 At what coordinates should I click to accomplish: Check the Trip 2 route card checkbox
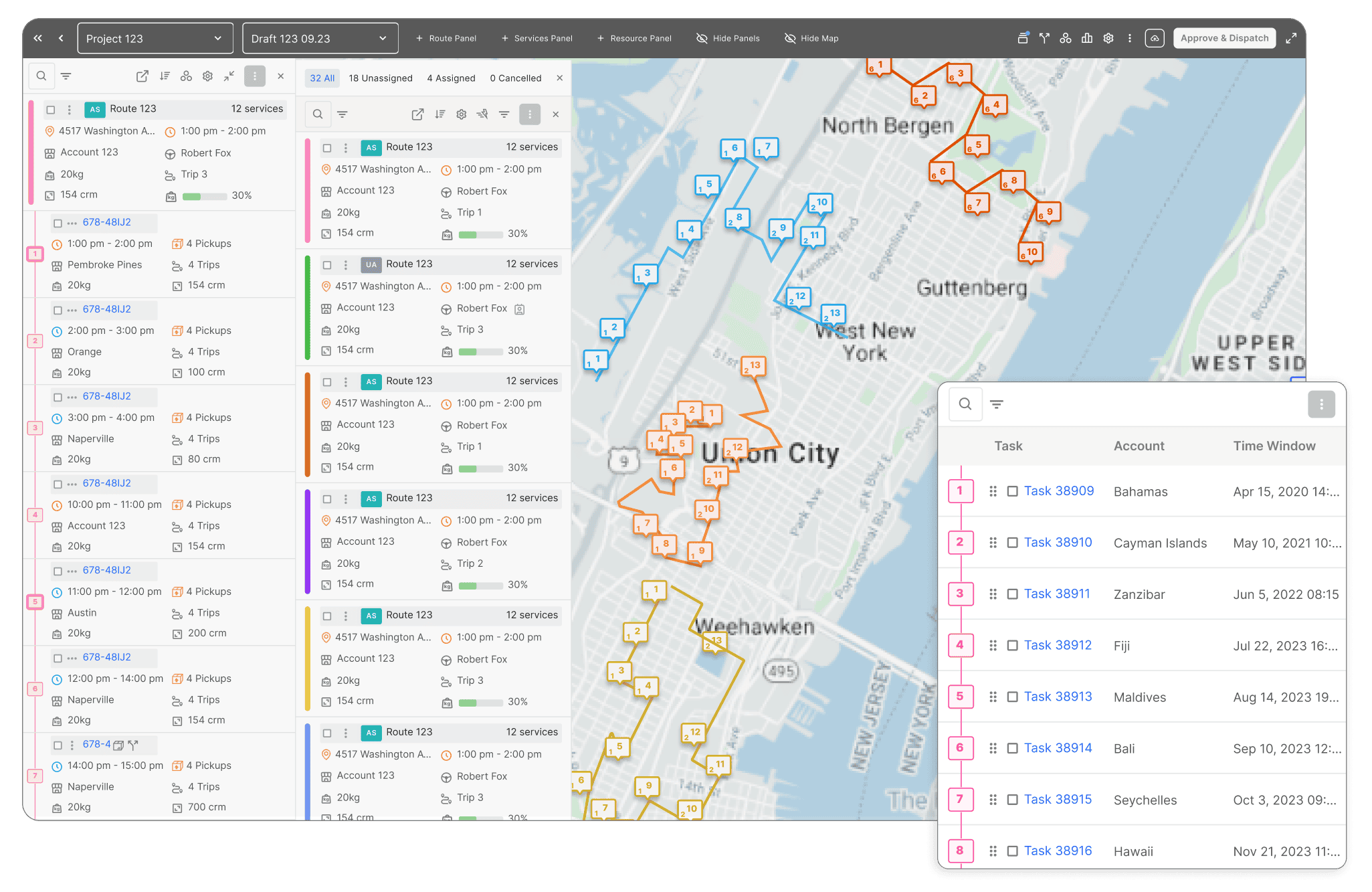327,499
